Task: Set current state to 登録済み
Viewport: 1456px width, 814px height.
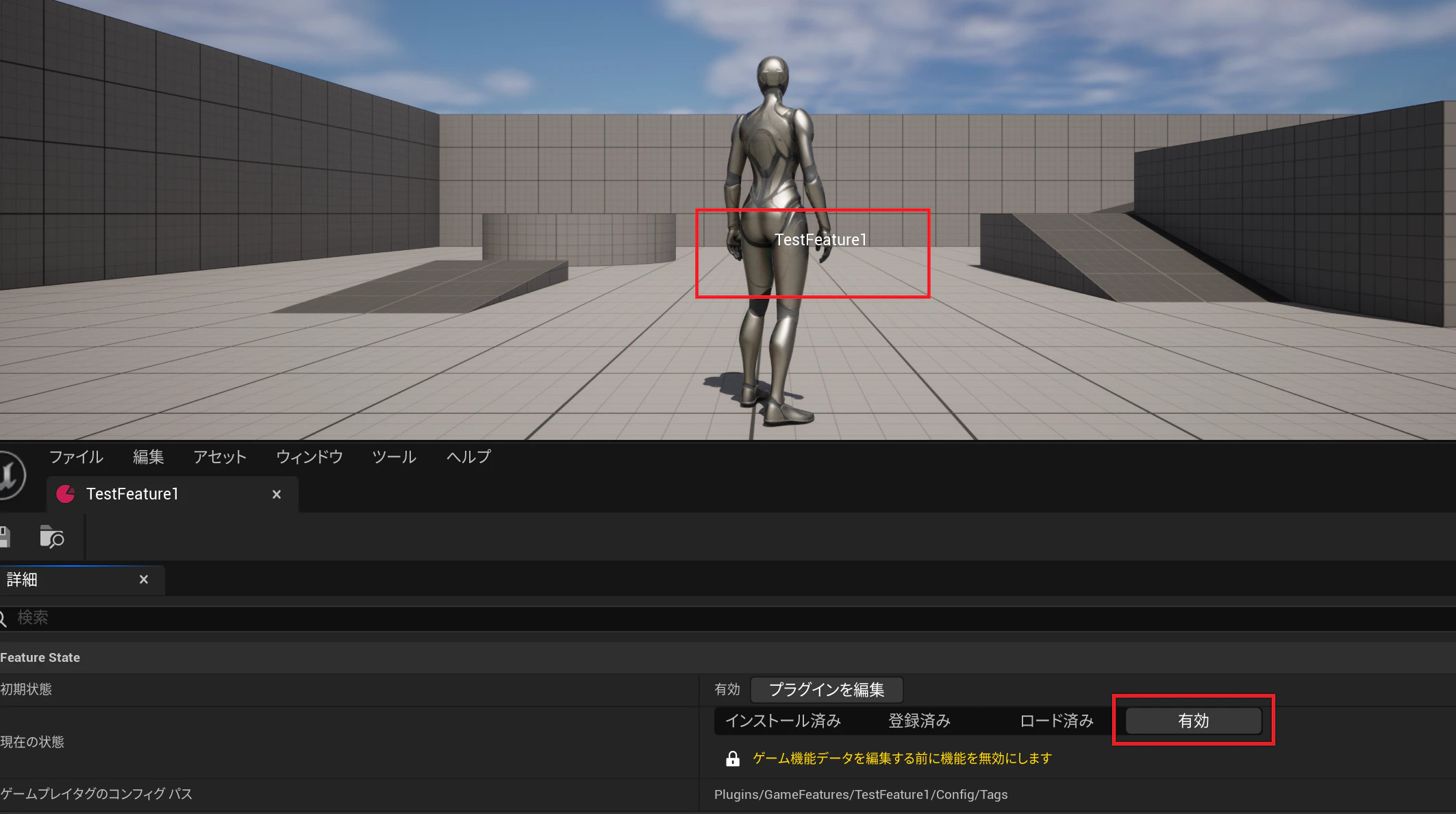Action: click(920, 721)
